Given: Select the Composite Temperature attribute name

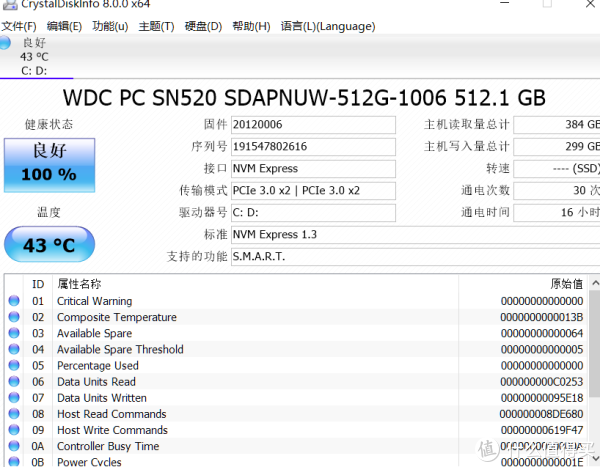Looking at the screenshot, I should tap(117, 317).
